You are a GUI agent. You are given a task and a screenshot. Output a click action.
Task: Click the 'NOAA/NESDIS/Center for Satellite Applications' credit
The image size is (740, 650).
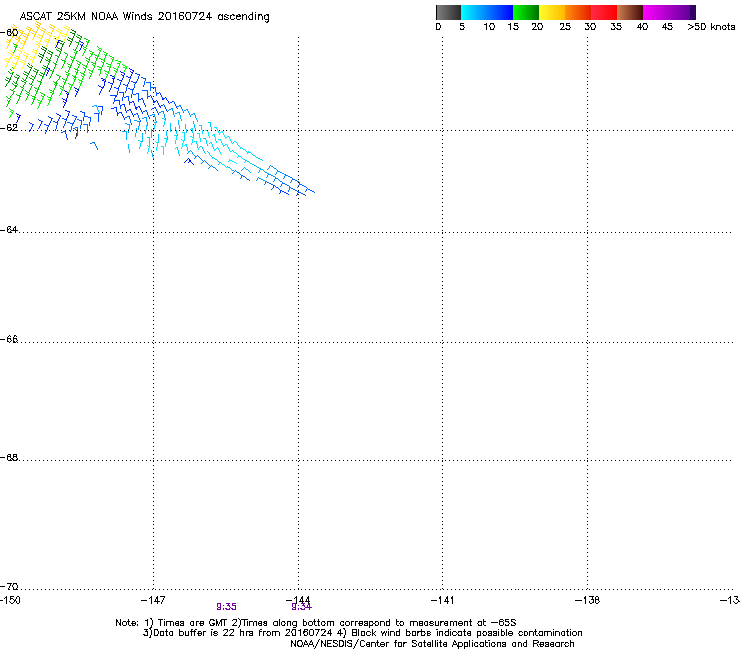pyautogui.click(x=400, y=644)
